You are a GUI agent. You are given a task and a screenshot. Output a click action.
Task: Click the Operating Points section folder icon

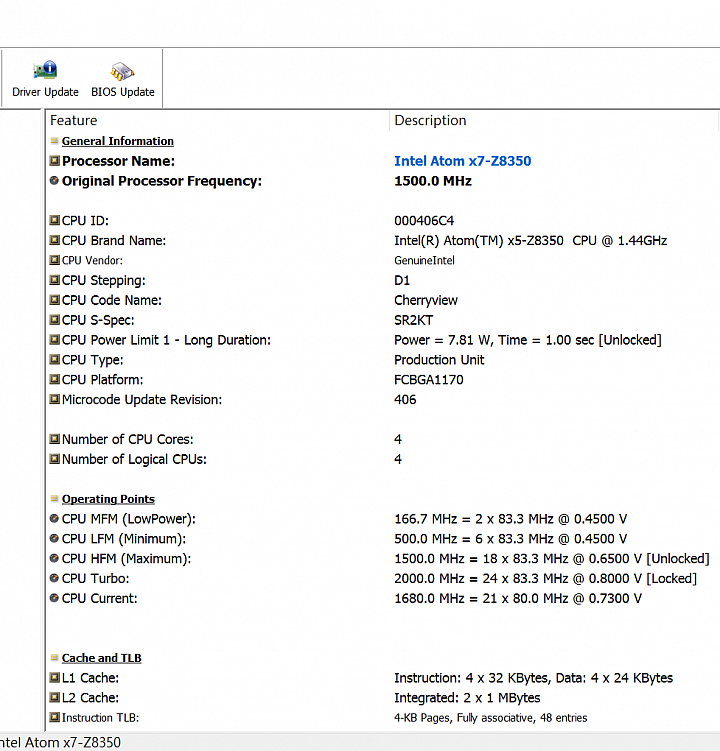point(55,499)
